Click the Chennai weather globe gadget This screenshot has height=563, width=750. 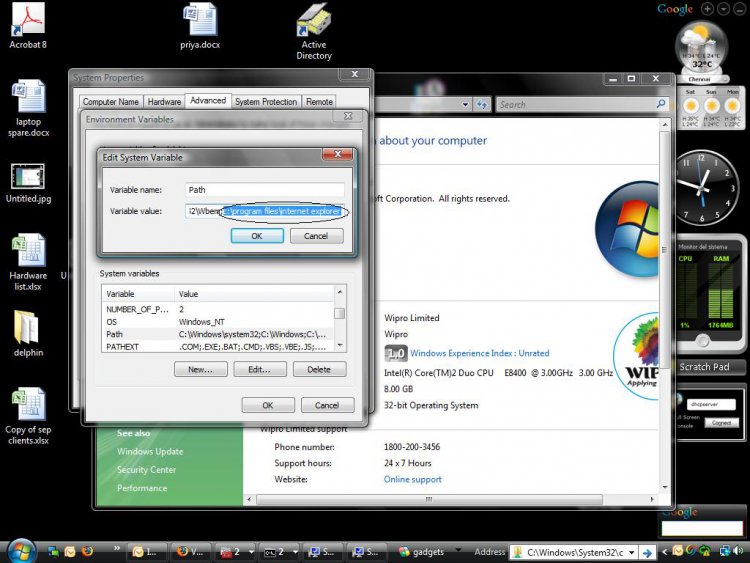pyautogui.click(x=701, y=52)
